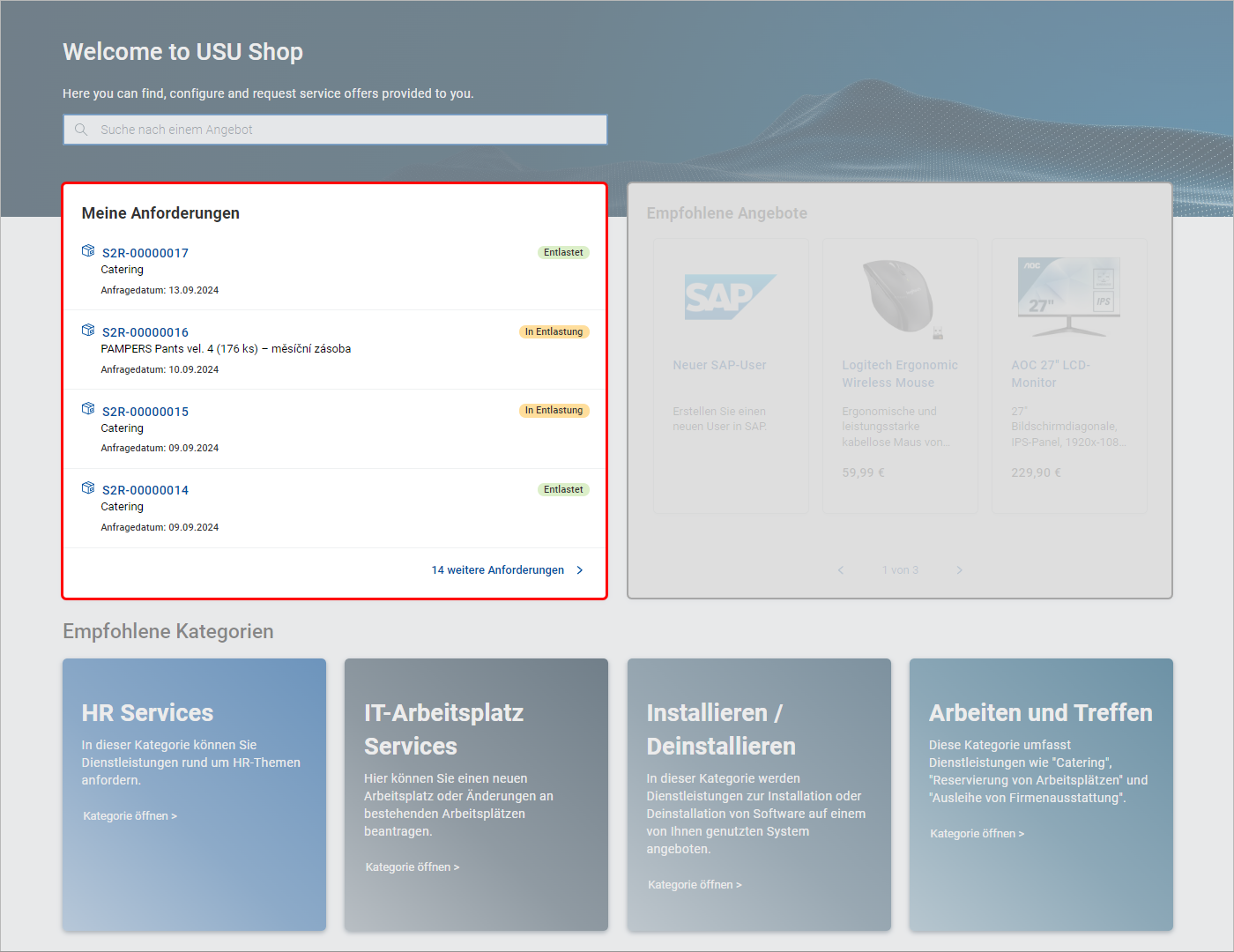Click the package icon beside S2R-00000016
The height and width of the screenshot is (952, 1234).
pyautogui.click(x=88, y=331)
